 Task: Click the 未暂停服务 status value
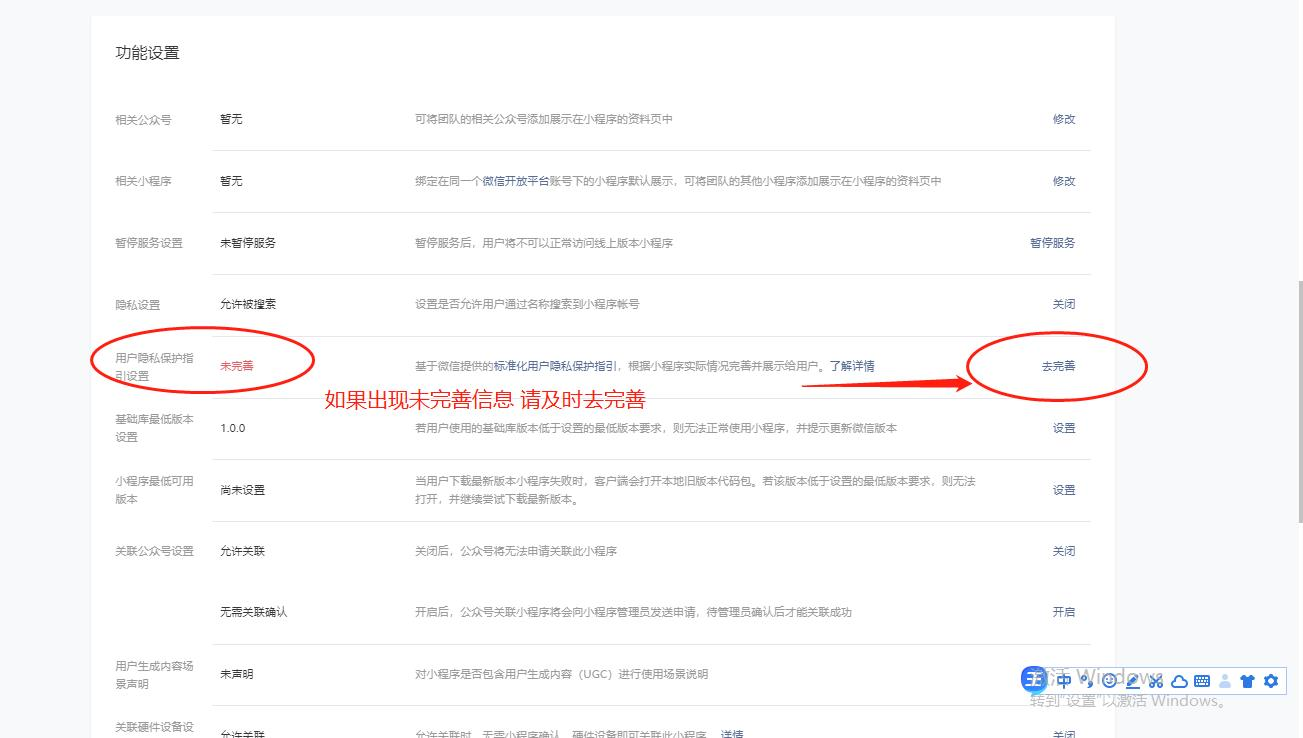[x=248, y=243]
